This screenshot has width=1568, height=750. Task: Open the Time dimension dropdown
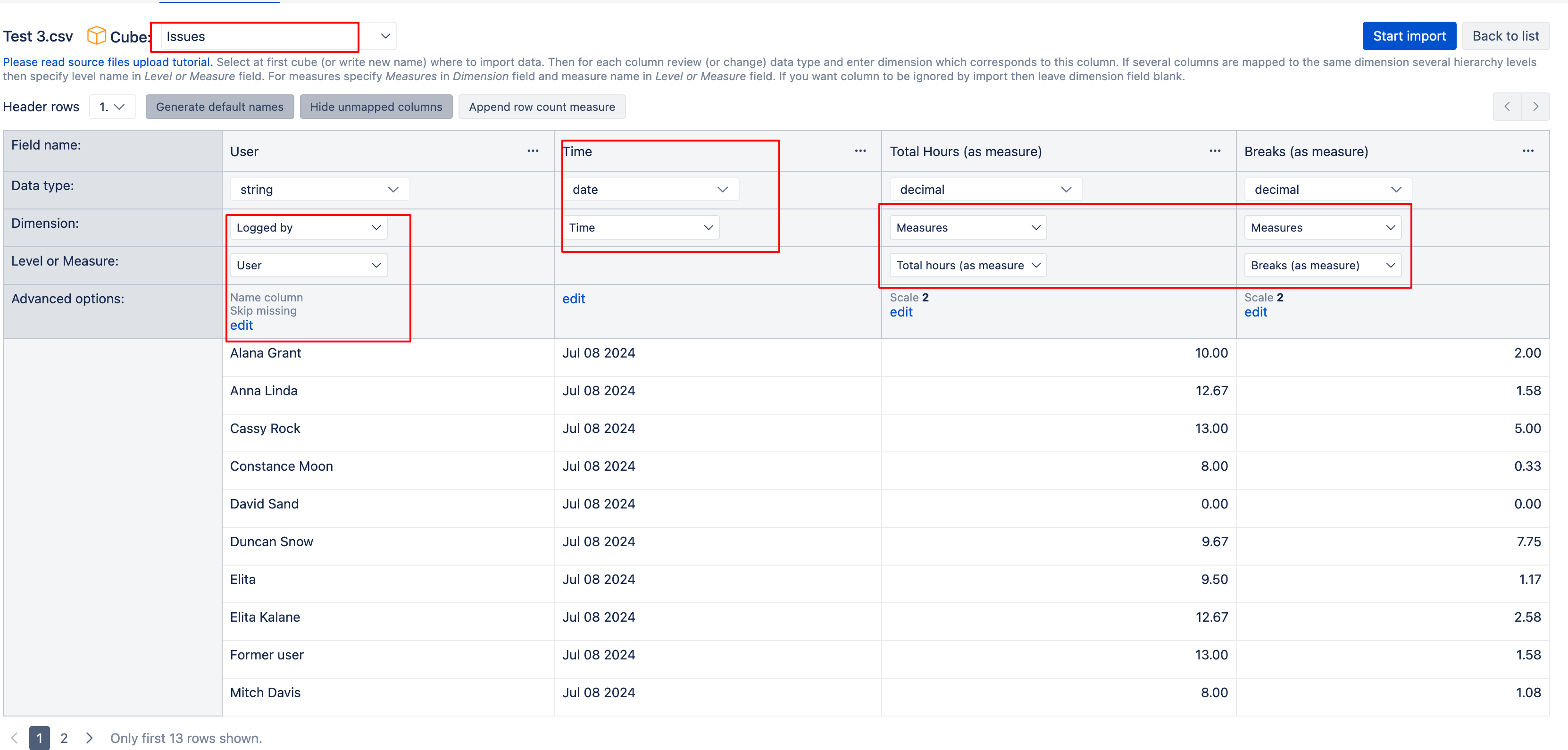point(641,227)
